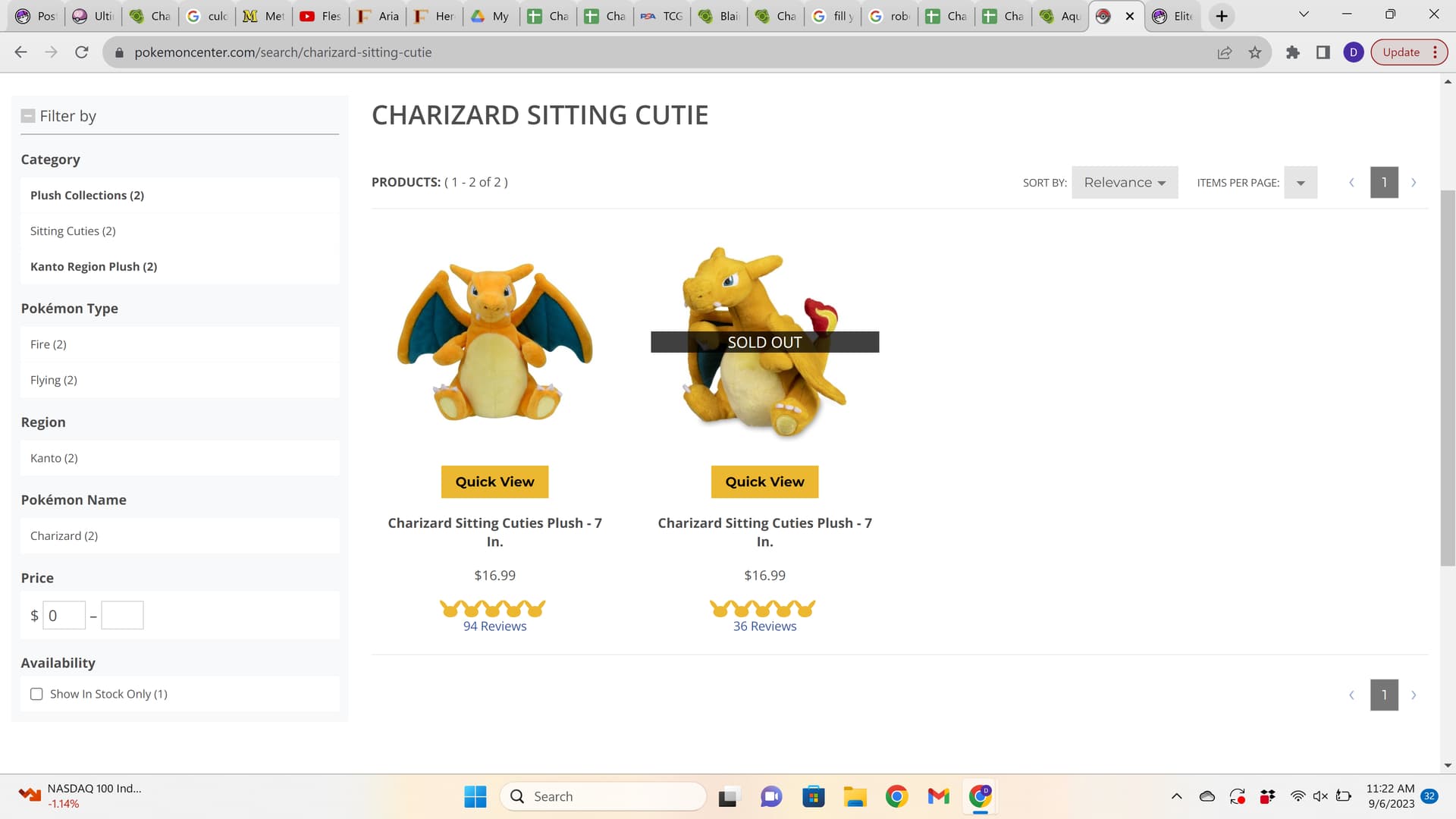Open Gmail from the taskbar
This screenshot has height=819, width=1456.
click(939, 796)
